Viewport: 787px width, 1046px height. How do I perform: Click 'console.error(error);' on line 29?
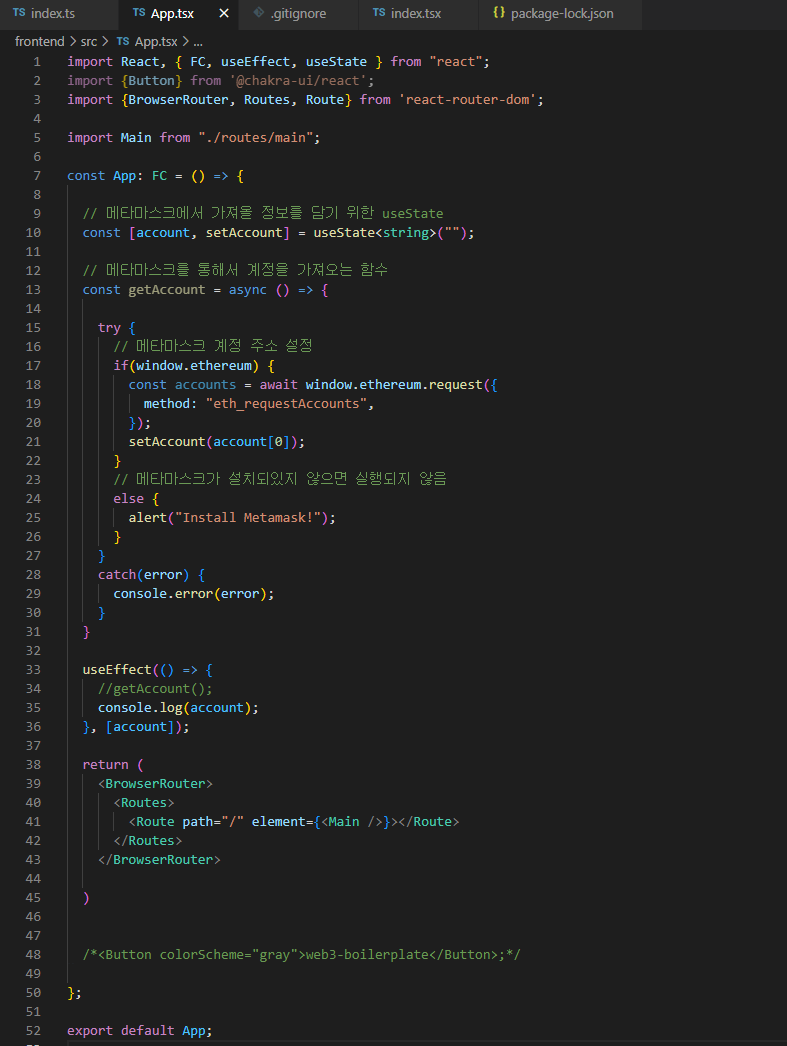(193, 594)
